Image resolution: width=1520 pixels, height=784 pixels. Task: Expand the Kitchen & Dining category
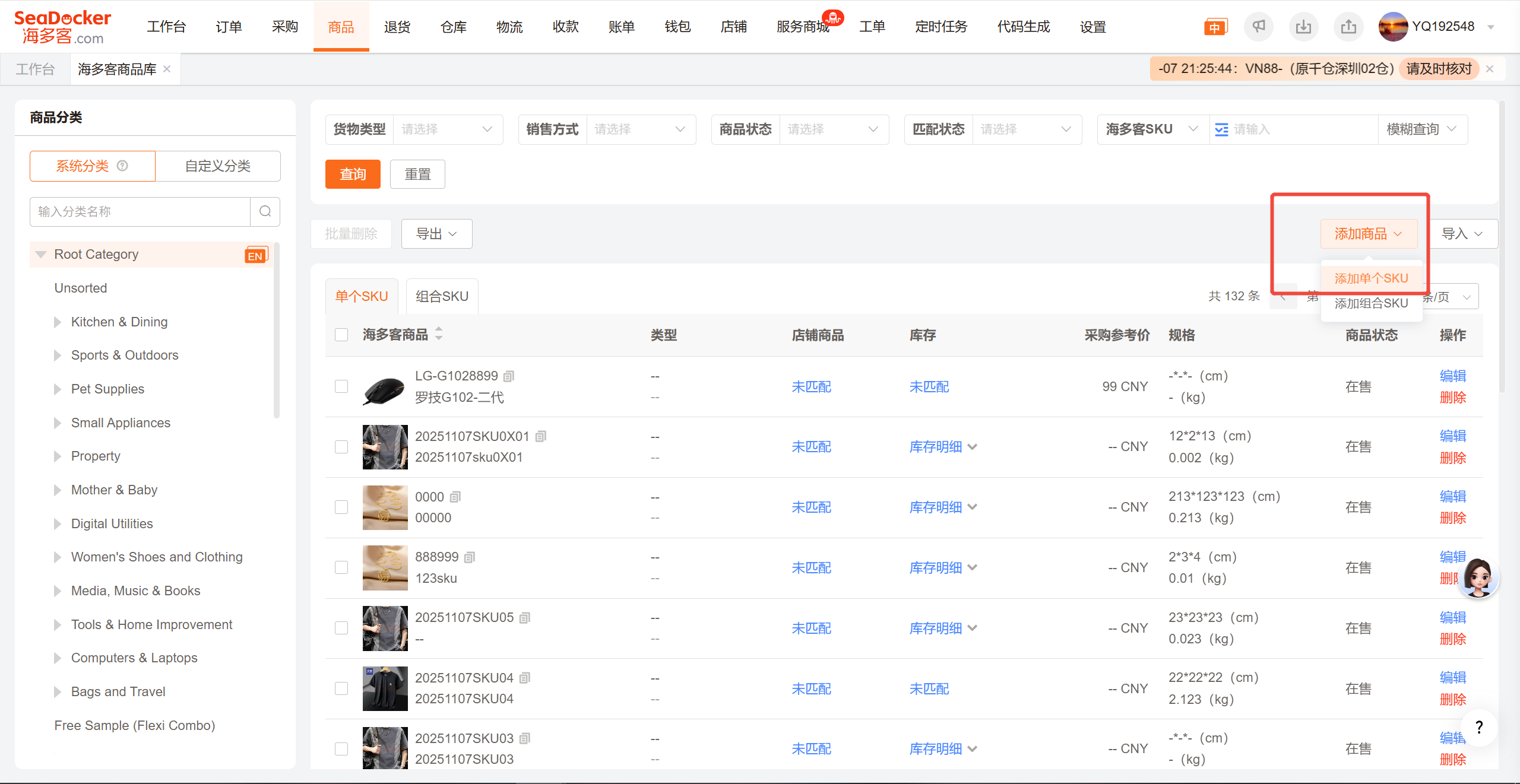[58, 322]
